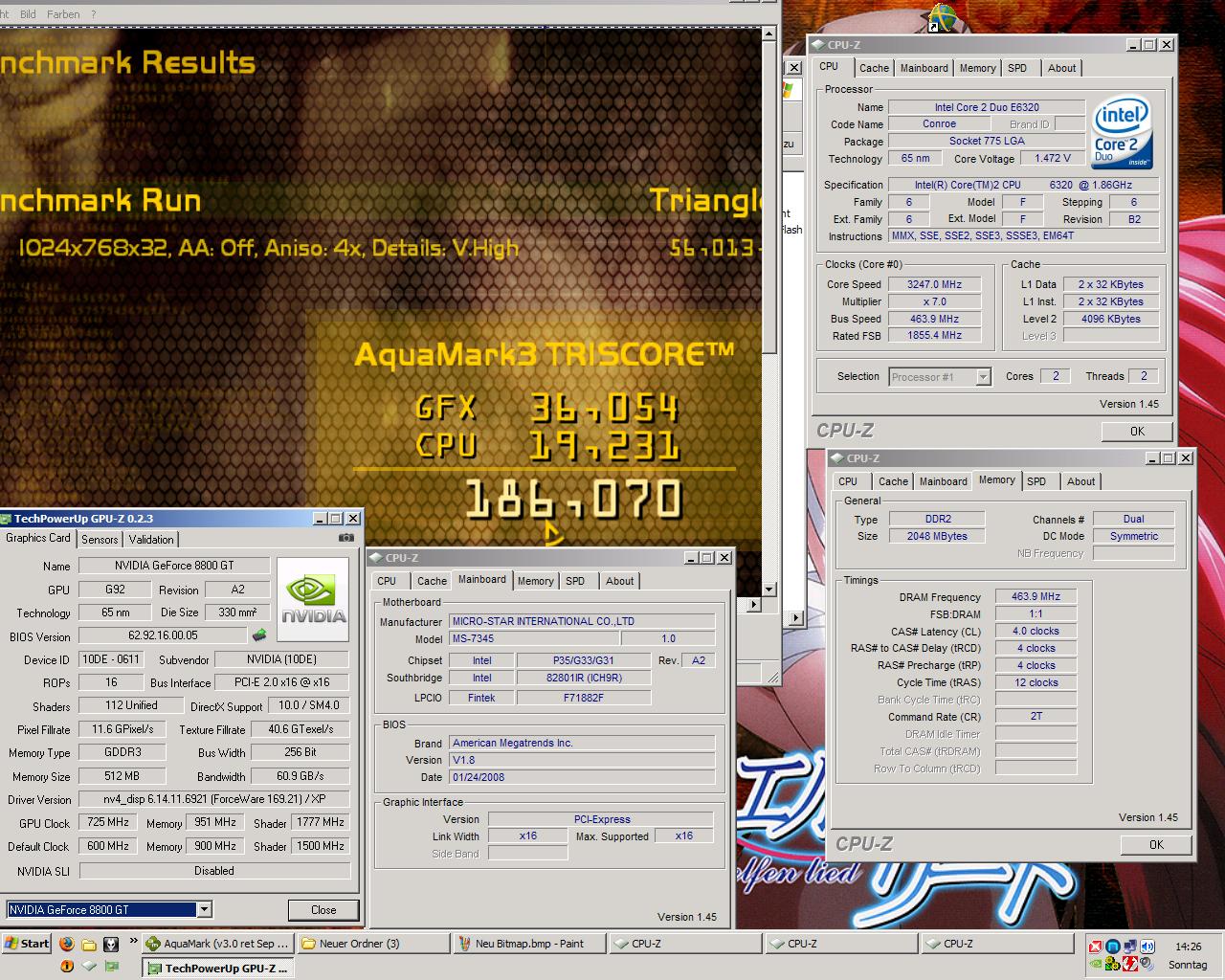Screen dimensions: 1225x980
Task: Click the GPU Name field NVIDIA GeForce 8800 GT
Action: coord(174,566)
